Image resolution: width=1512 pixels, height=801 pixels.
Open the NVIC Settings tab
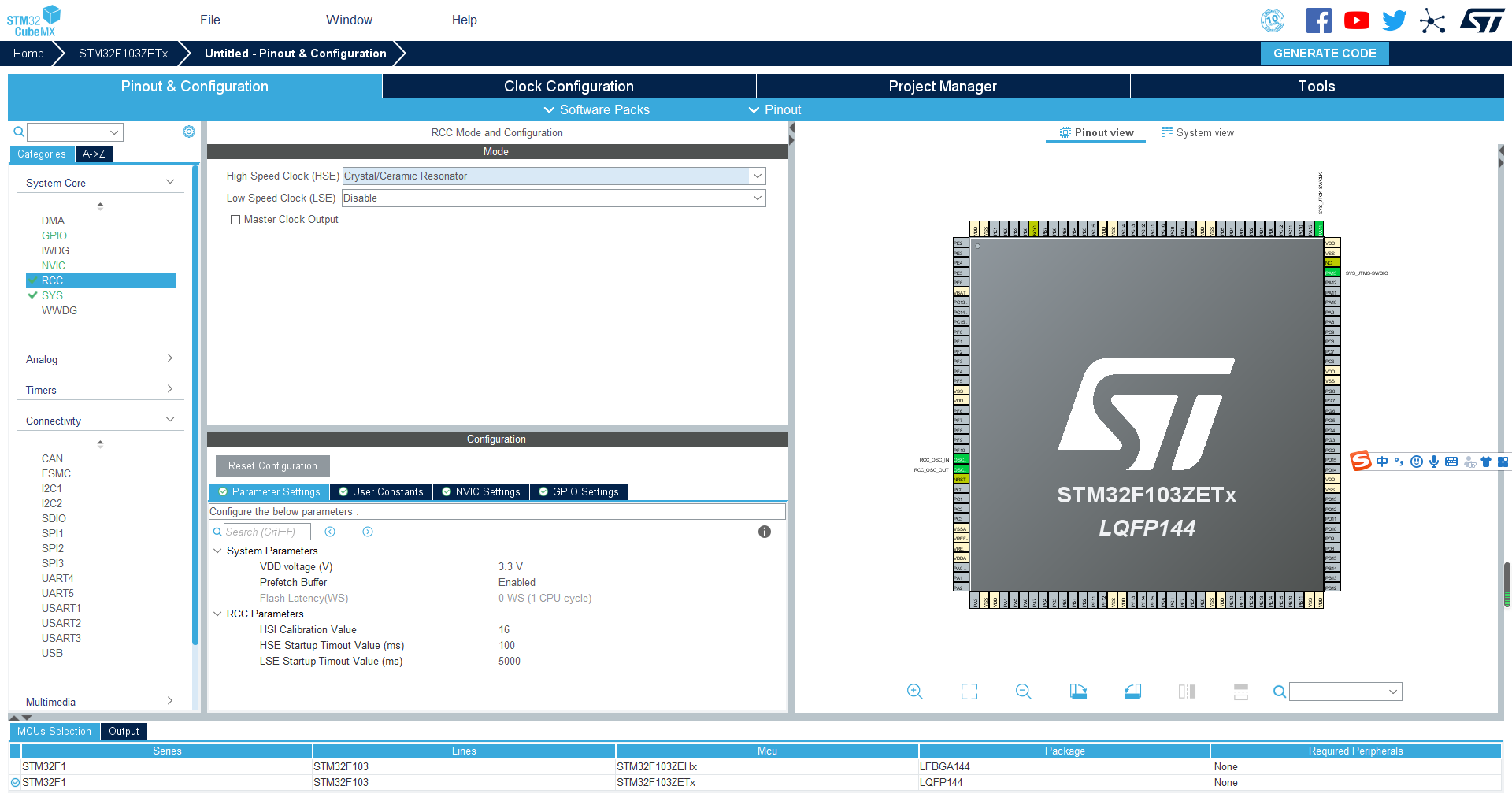(x=481, y=491)
